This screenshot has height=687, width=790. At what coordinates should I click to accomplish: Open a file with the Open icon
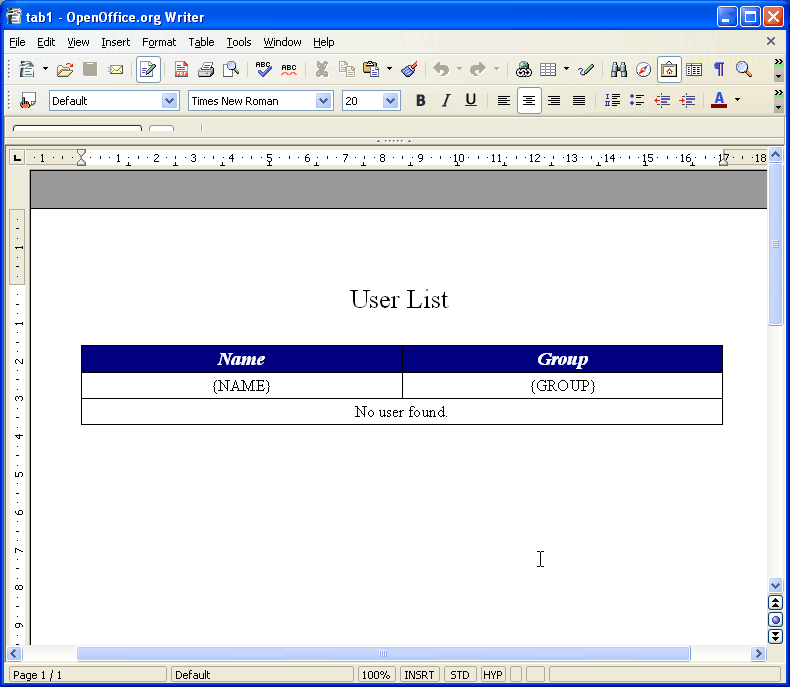(65, 69)
